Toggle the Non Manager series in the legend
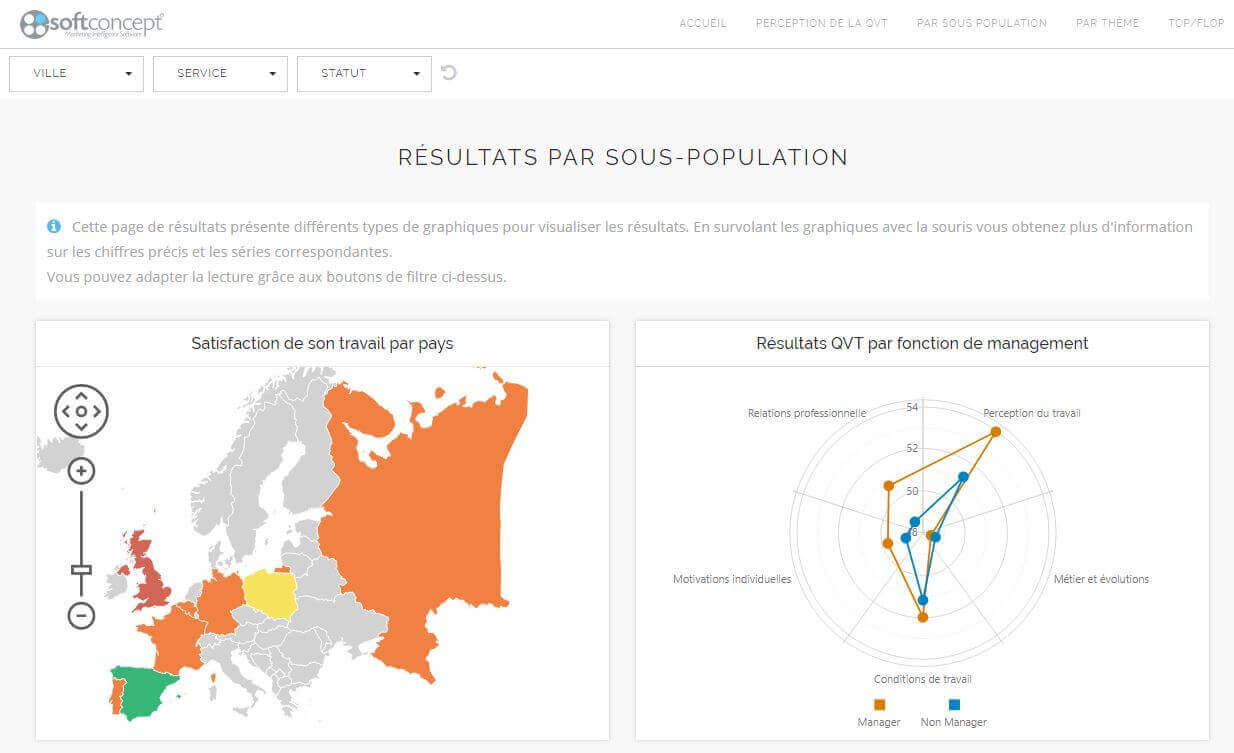Screen dimensions: 1234x753 pyautogui.click(x=954, y=705)
